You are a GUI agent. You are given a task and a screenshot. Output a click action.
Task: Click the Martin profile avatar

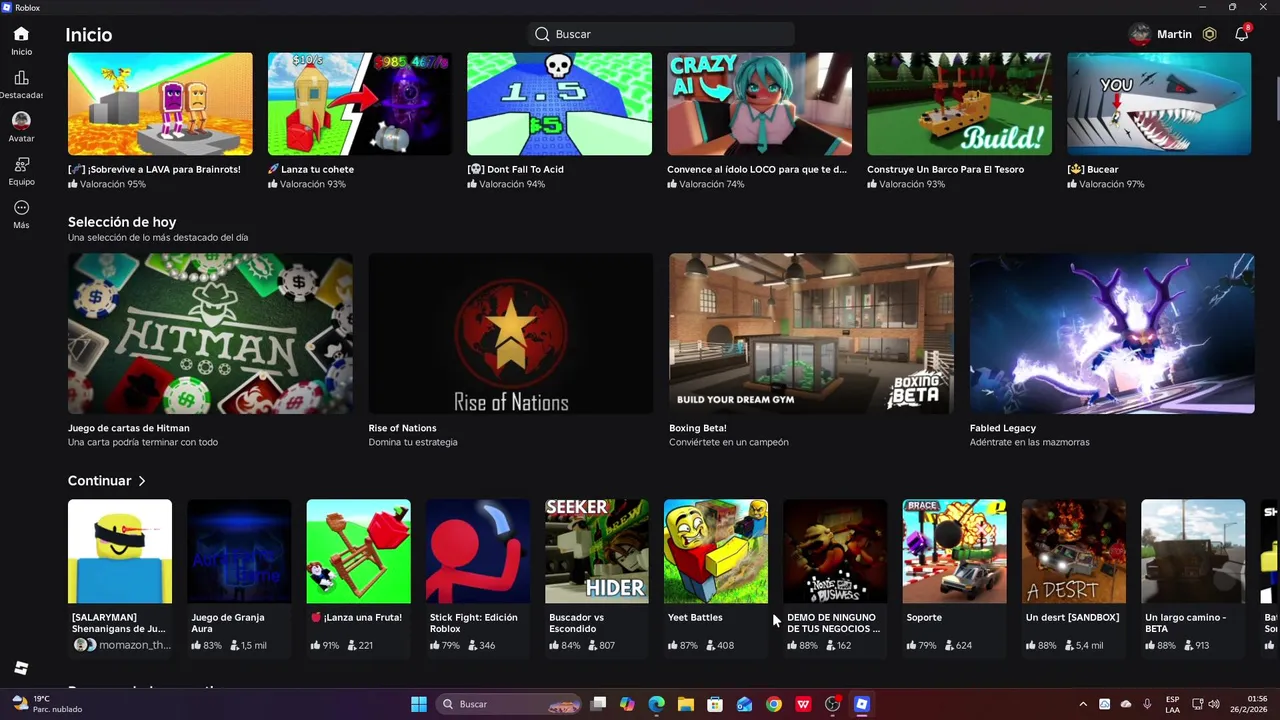pos(1140,34)
